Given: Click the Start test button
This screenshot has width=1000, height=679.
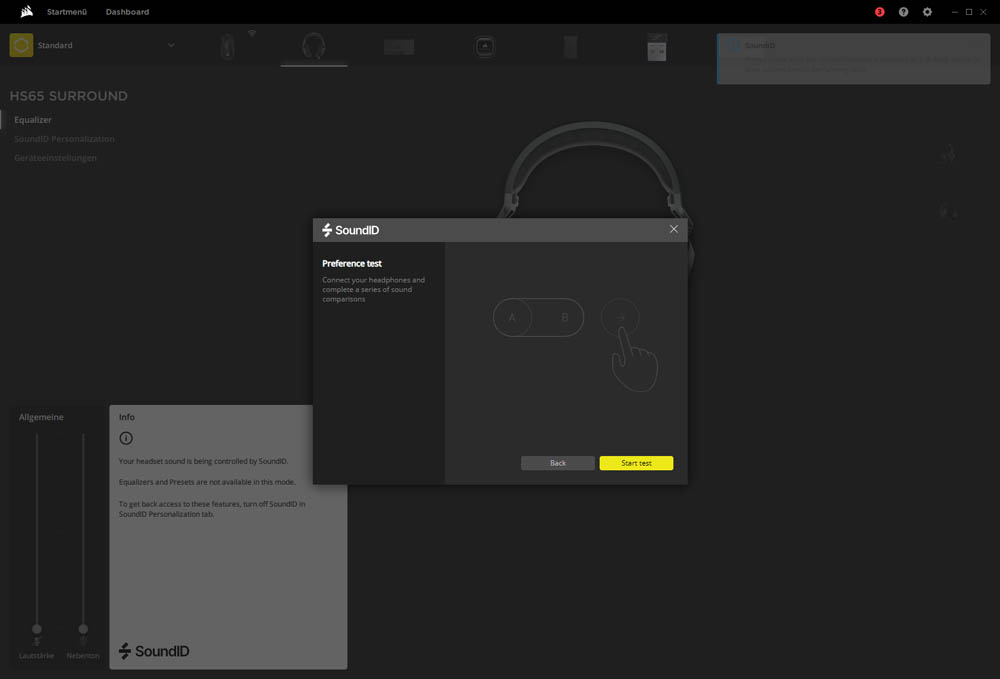Looking at the screenshot, I should [636, 463].
